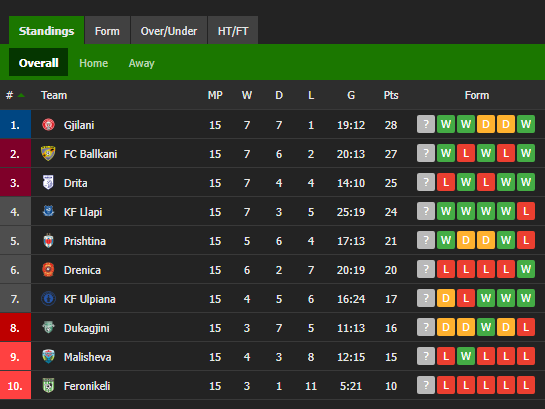
Task: Sort by rank using the green arrow
Action: point(21,95)
